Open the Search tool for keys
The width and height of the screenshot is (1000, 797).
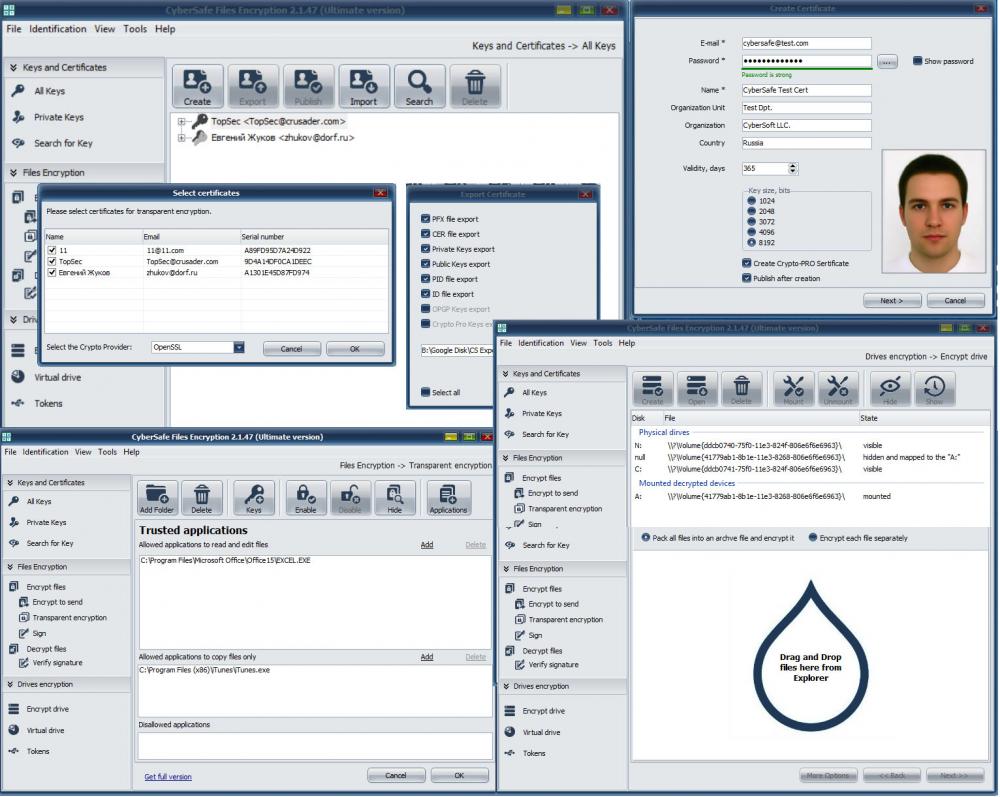[x=420, y=85]
